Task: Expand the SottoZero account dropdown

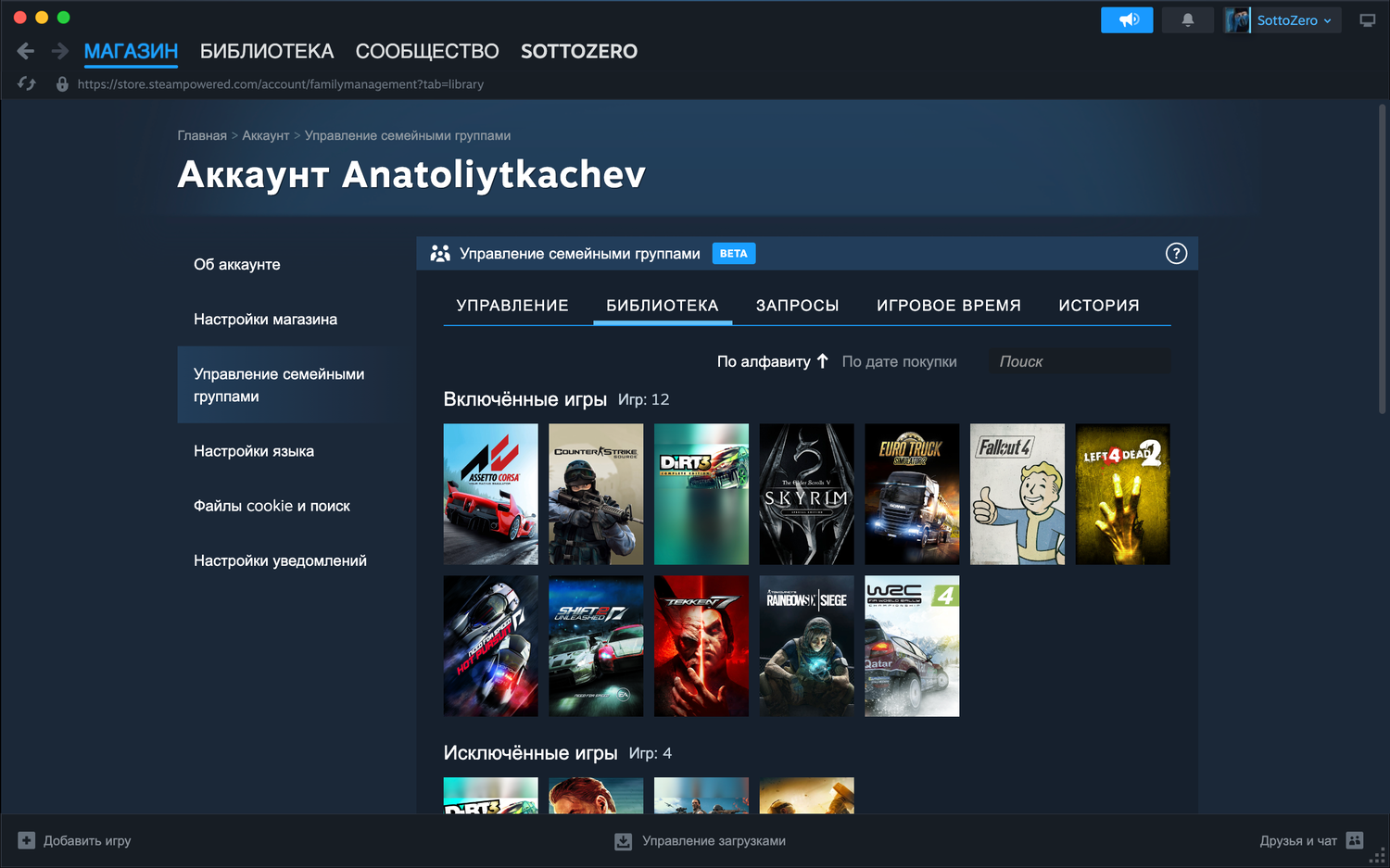Action: (x=1327, y=20)
